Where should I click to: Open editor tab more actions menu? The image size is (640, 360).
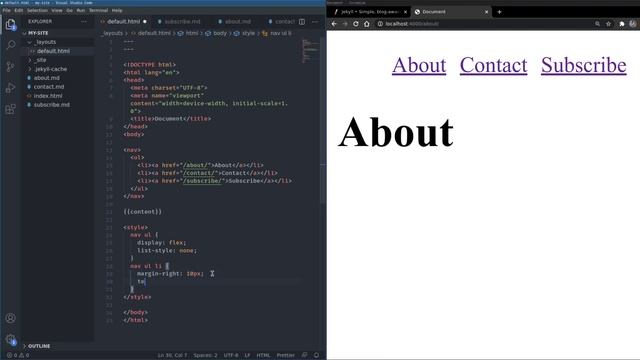pyautogui.click(x=315, y=22)
